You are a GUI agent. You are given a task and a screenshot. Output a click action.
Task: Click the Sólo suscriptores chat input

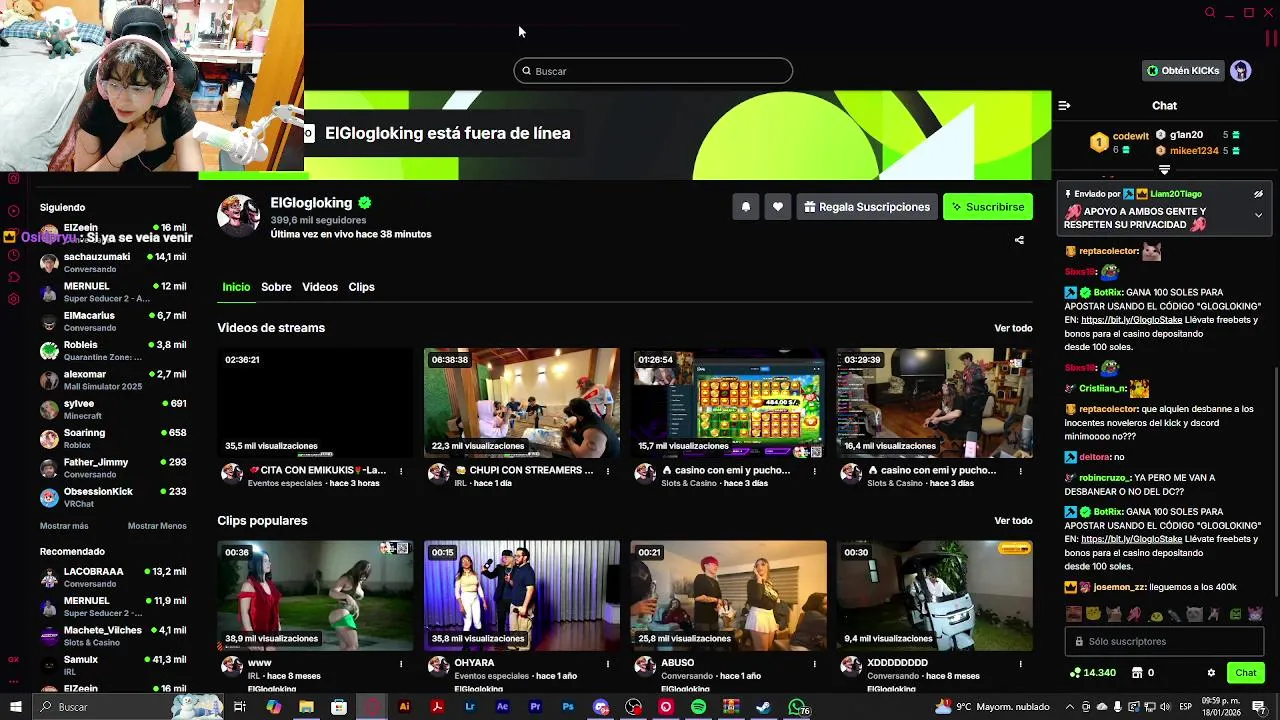(x=1164, y=642)
